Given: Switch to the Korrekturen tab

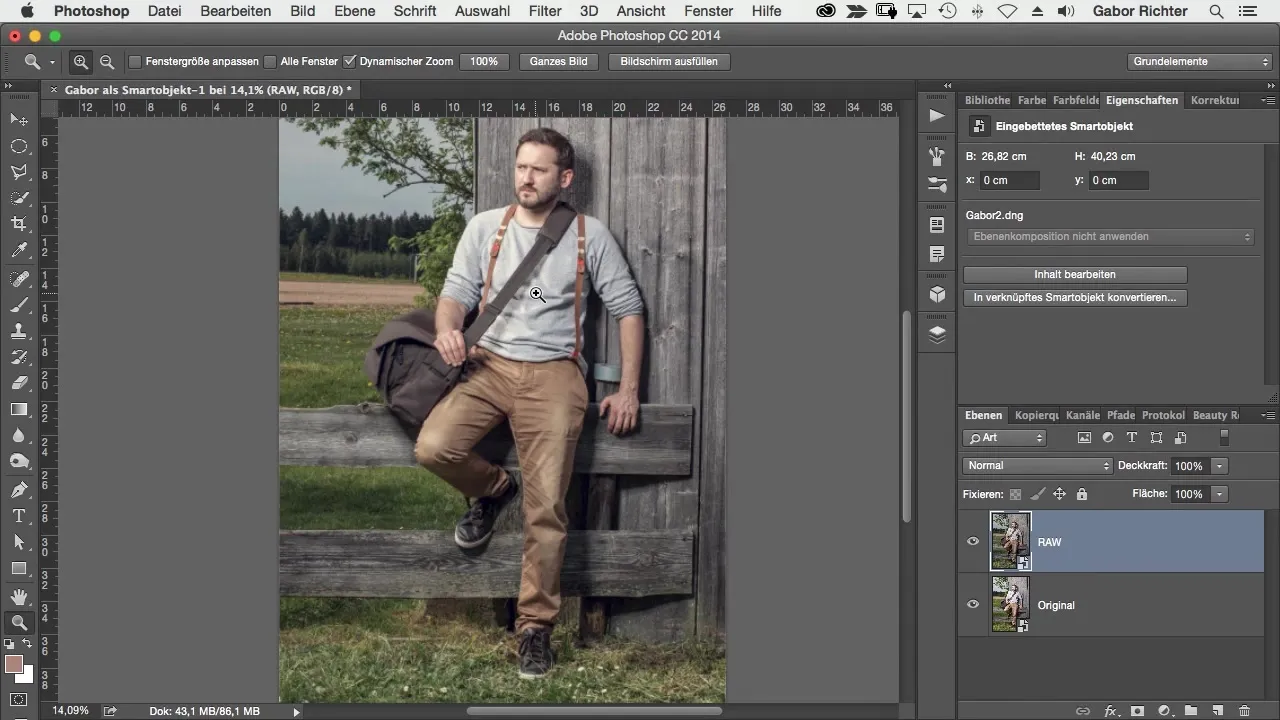Looking at the screenshot, I should (1215, 100).
